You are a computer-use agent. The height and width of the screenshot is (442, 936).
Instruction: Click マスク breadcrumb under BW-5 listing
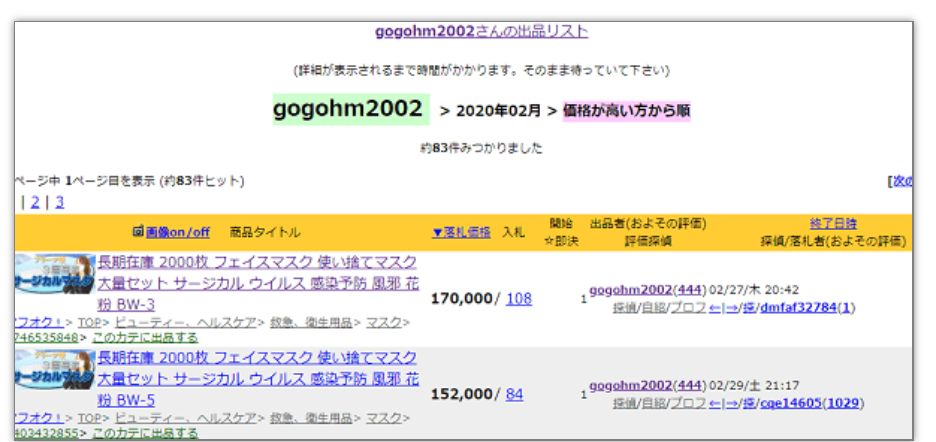pos(383,418)
